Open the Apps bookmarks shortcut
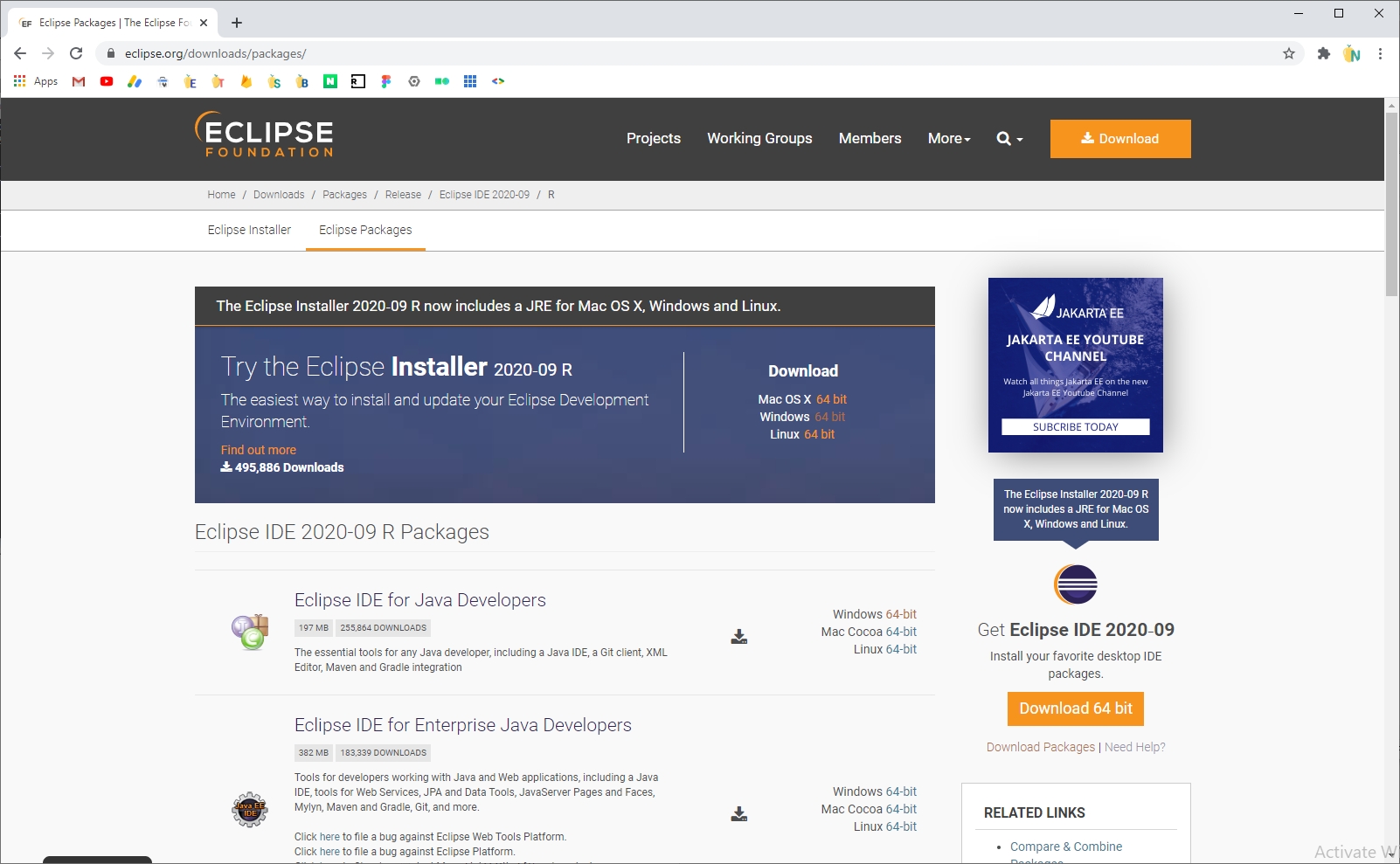 pyautogui.click(x=36, y=81)
